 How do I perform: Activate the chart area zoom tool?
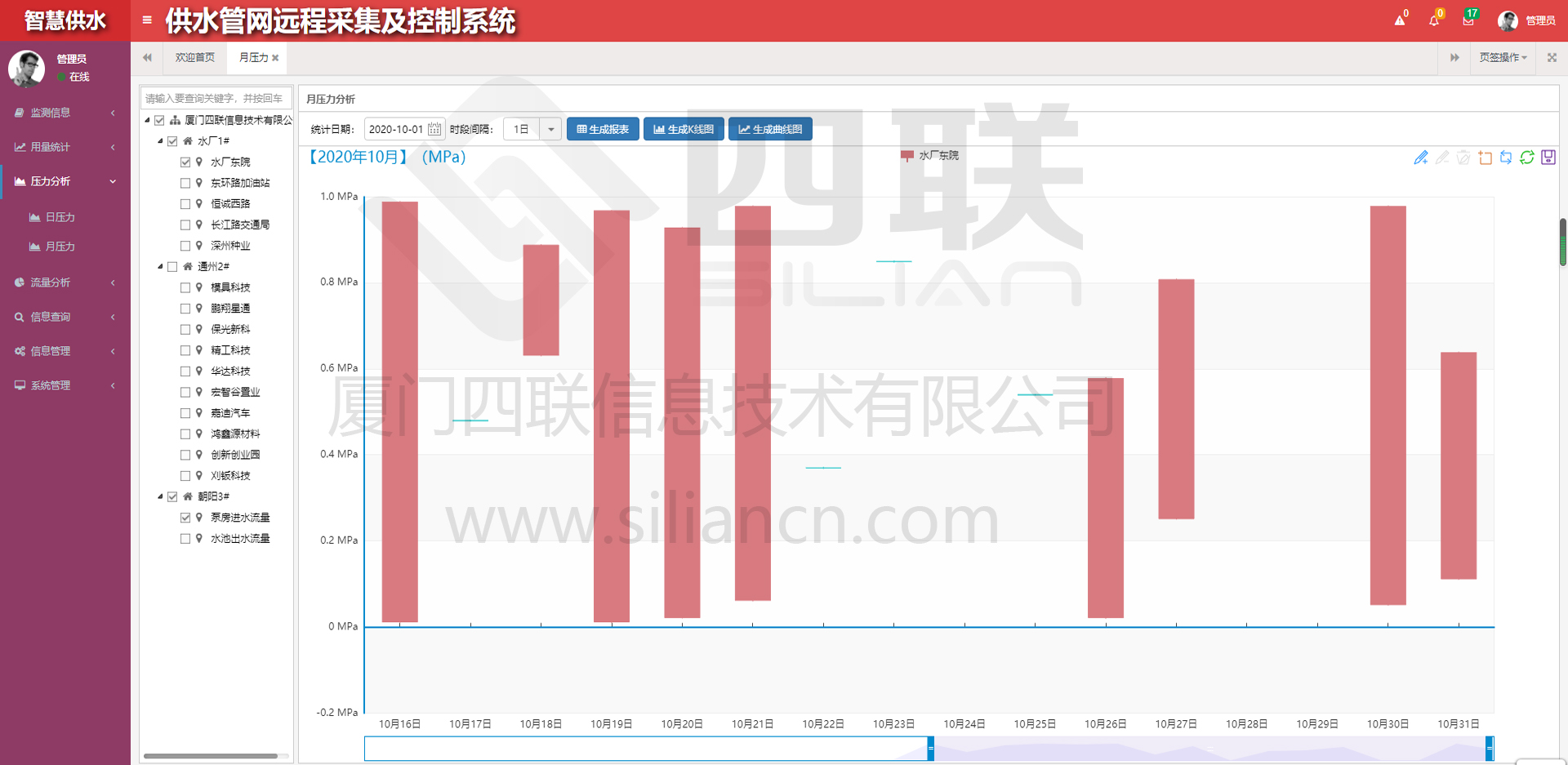1485,158
